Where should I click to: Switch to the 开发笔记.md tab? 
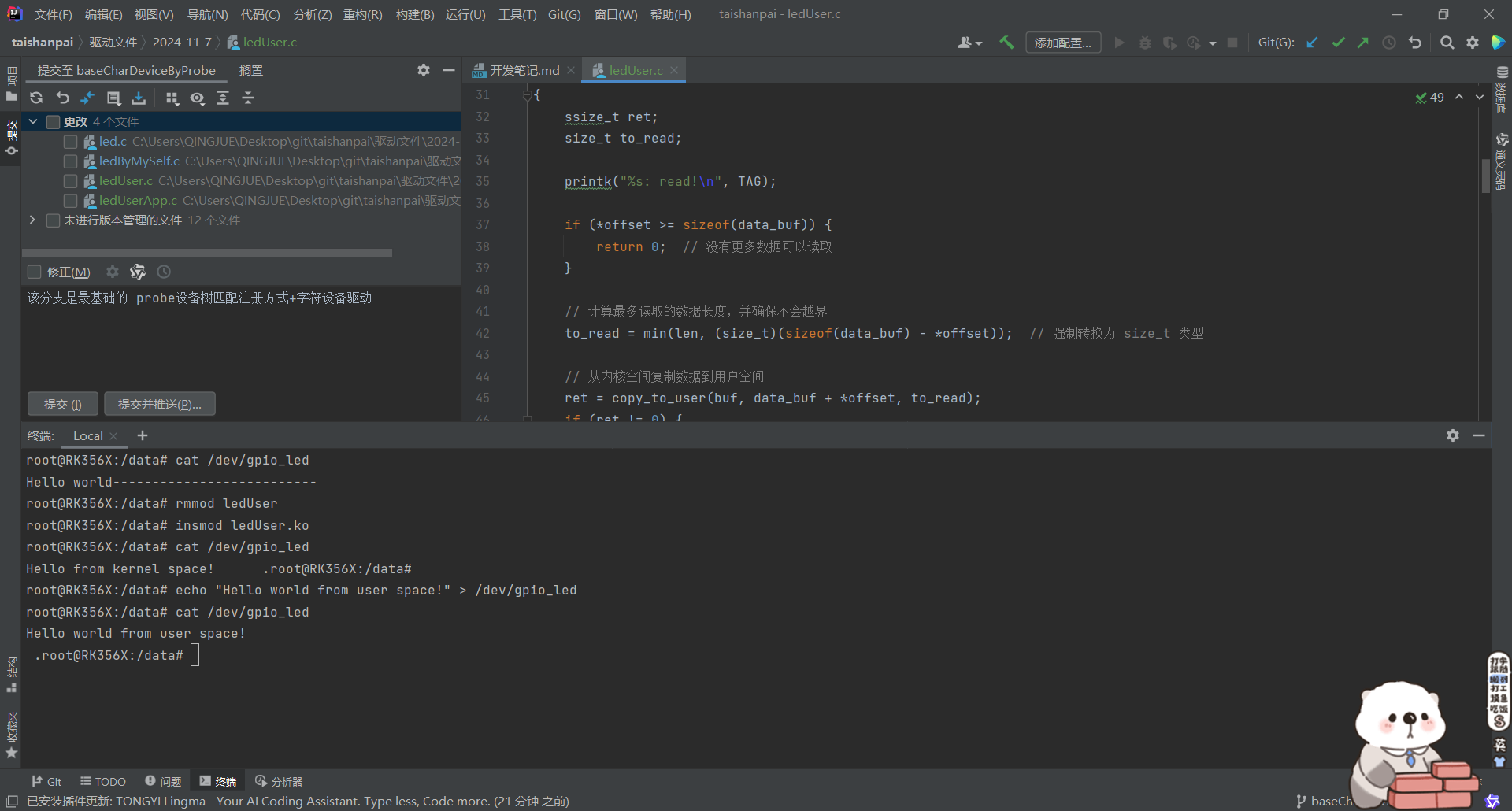coord(524,70)
